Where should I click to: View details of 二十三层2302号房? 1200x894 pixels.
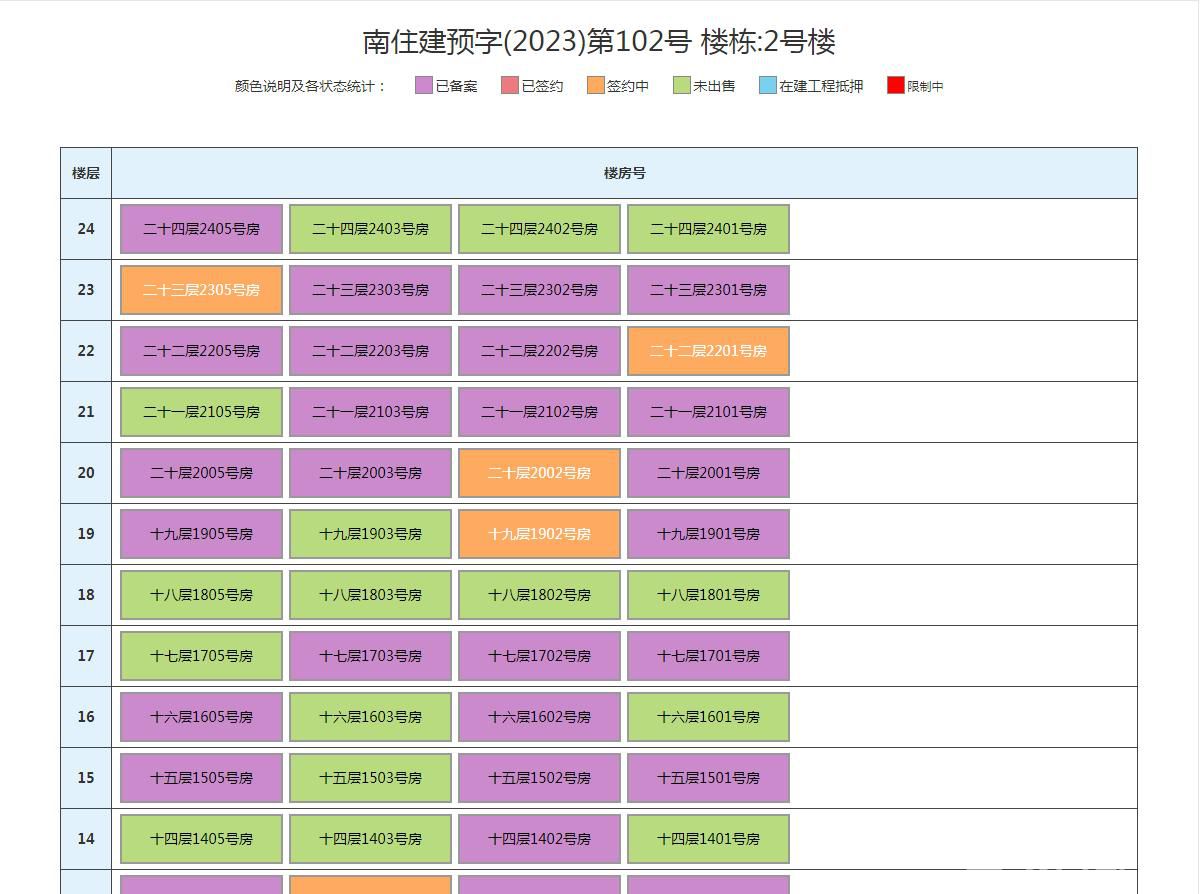(539, 290)
